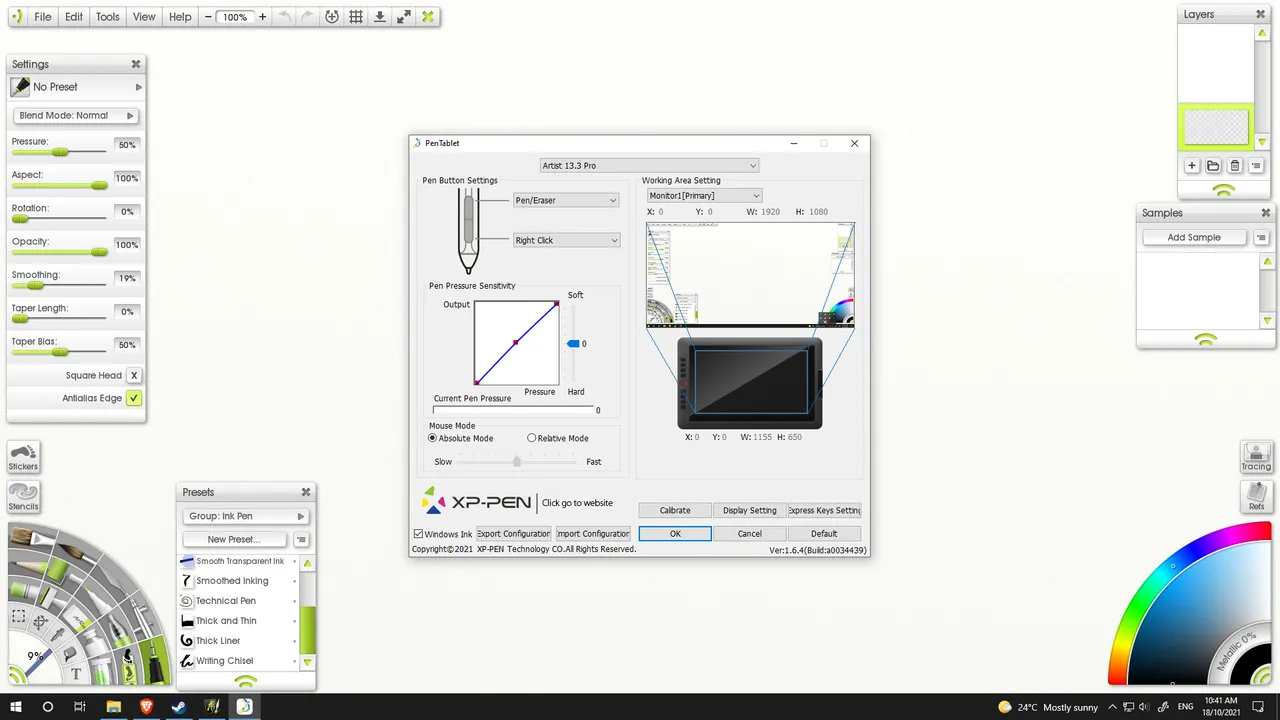Toggle the grid icon in the top toolbar
This screenshot has height=720, width=1280.
356,17
